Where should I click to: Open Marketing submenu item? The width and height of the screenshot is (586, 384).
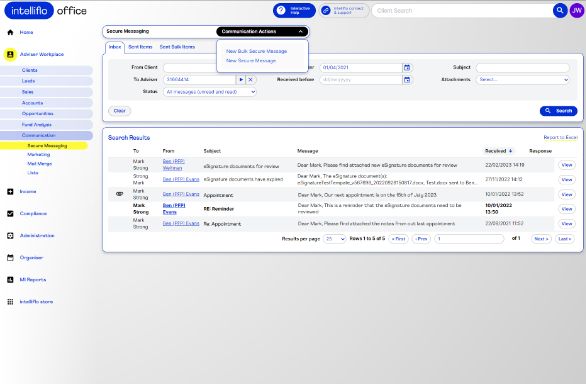coord(38,154)
